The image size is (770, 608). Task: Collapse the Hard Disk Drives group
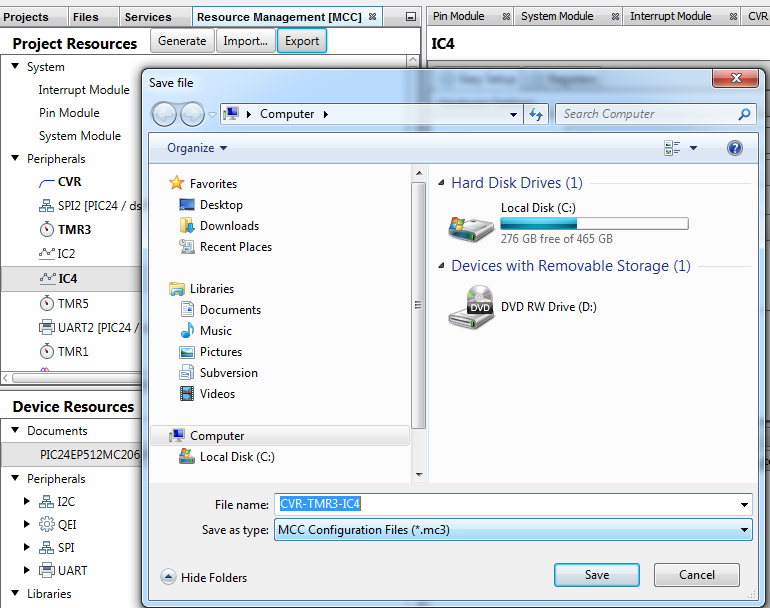tap(442, 183)
